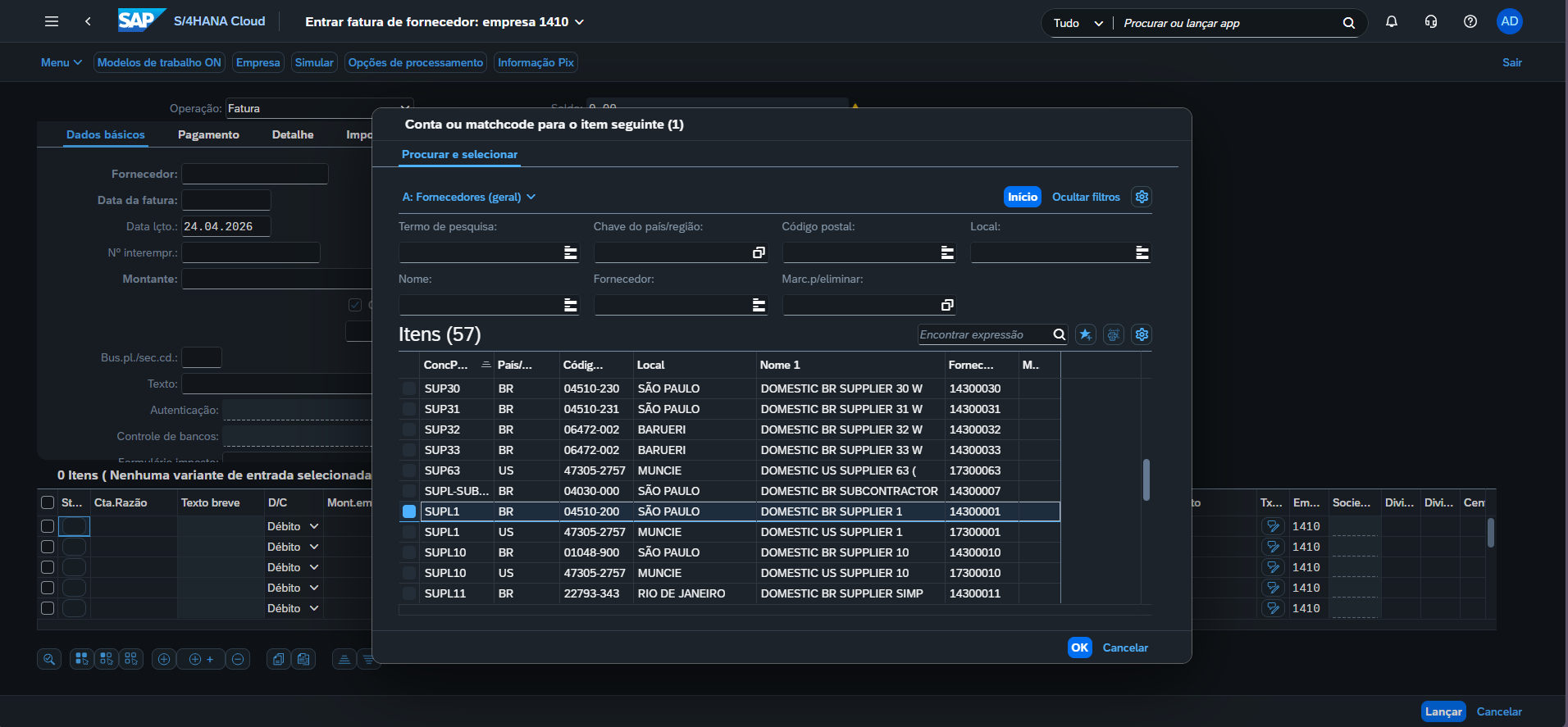The height and width of the screenshot is (727, 1568).
Task: Click the magnifier in the app search field
Action: click(1349, 23)
